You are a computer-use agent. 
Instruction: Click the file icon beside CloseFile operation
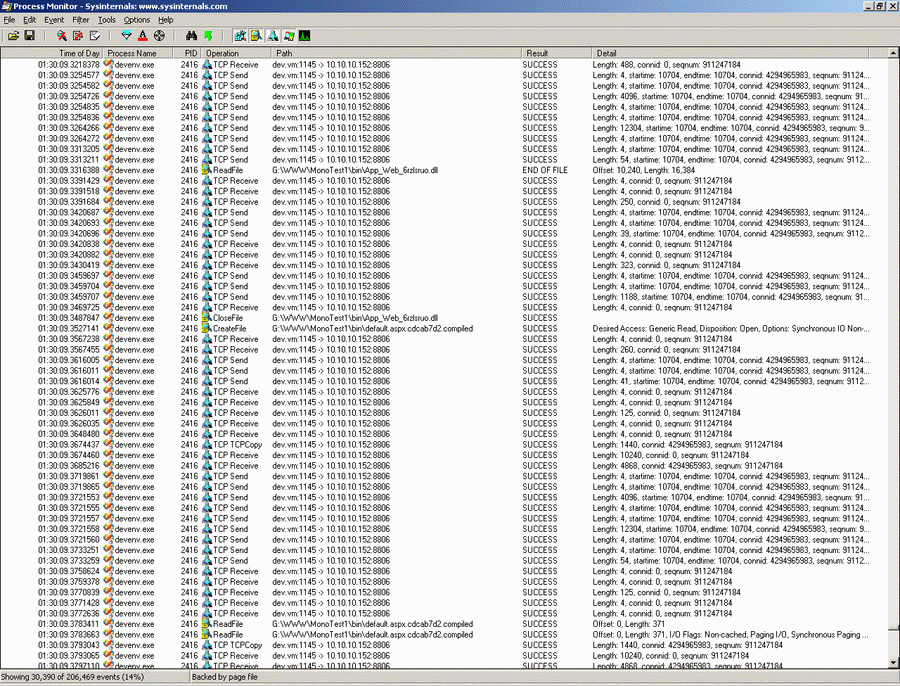tap(207, 318)
